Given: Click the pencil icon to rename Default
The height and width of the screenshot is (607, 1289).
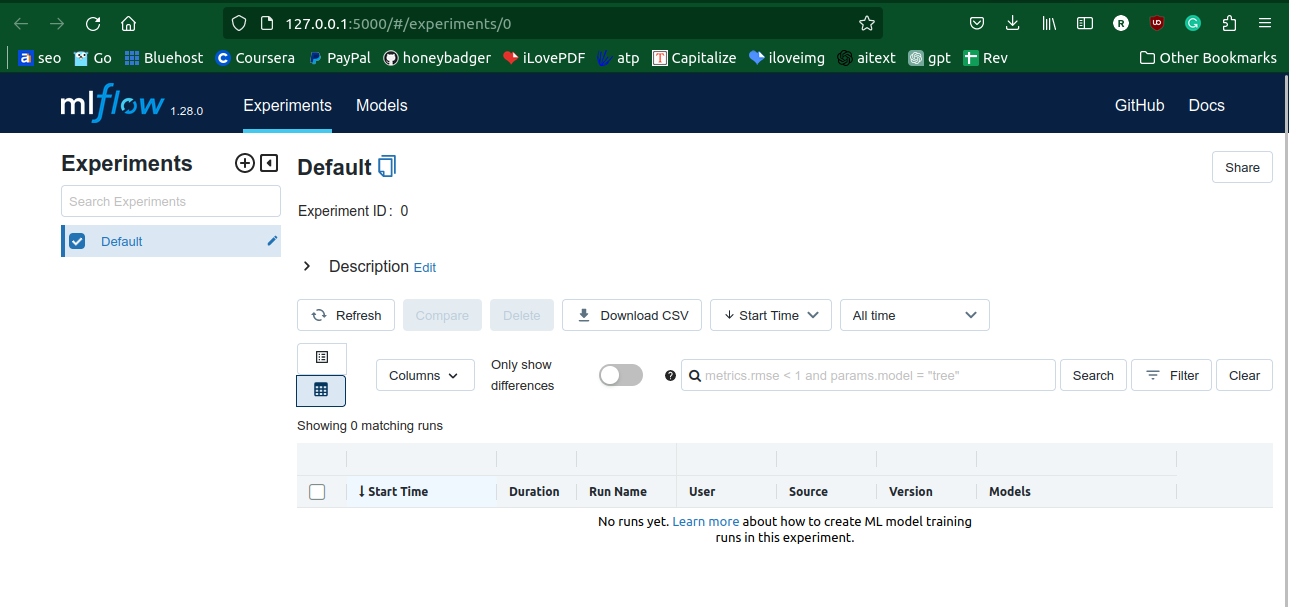Looking at the screenshot, I should [272, 241].
